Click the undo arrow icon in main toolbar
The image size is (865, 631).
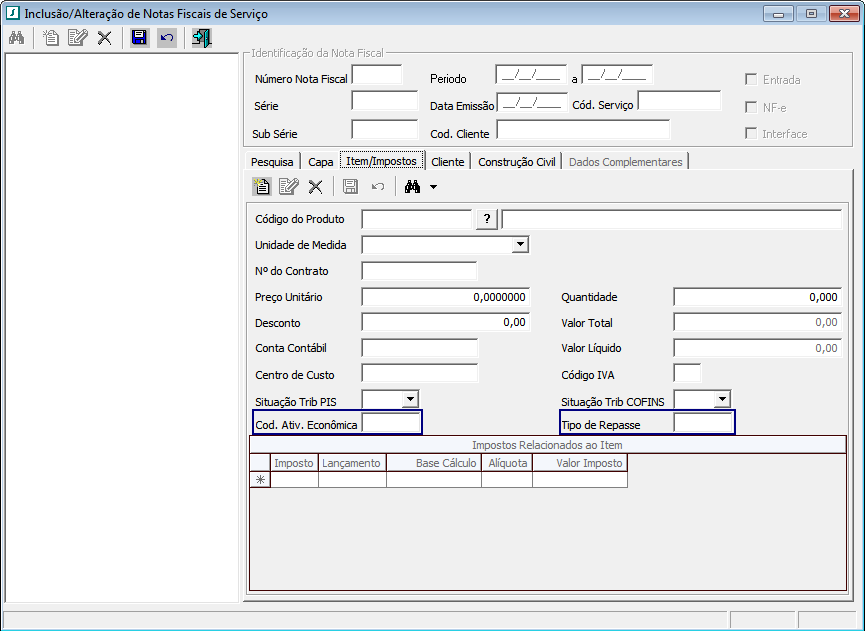click(166, 38)
